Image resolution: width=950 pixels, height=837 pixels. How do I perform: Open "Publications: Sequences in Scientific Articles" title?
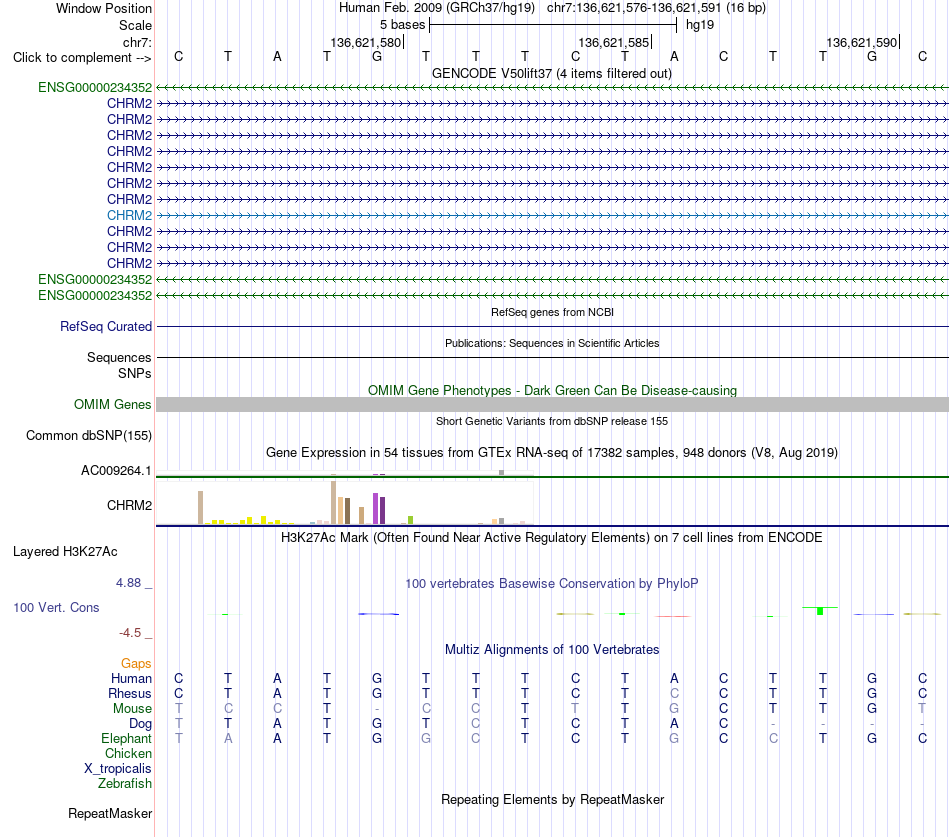552,343
